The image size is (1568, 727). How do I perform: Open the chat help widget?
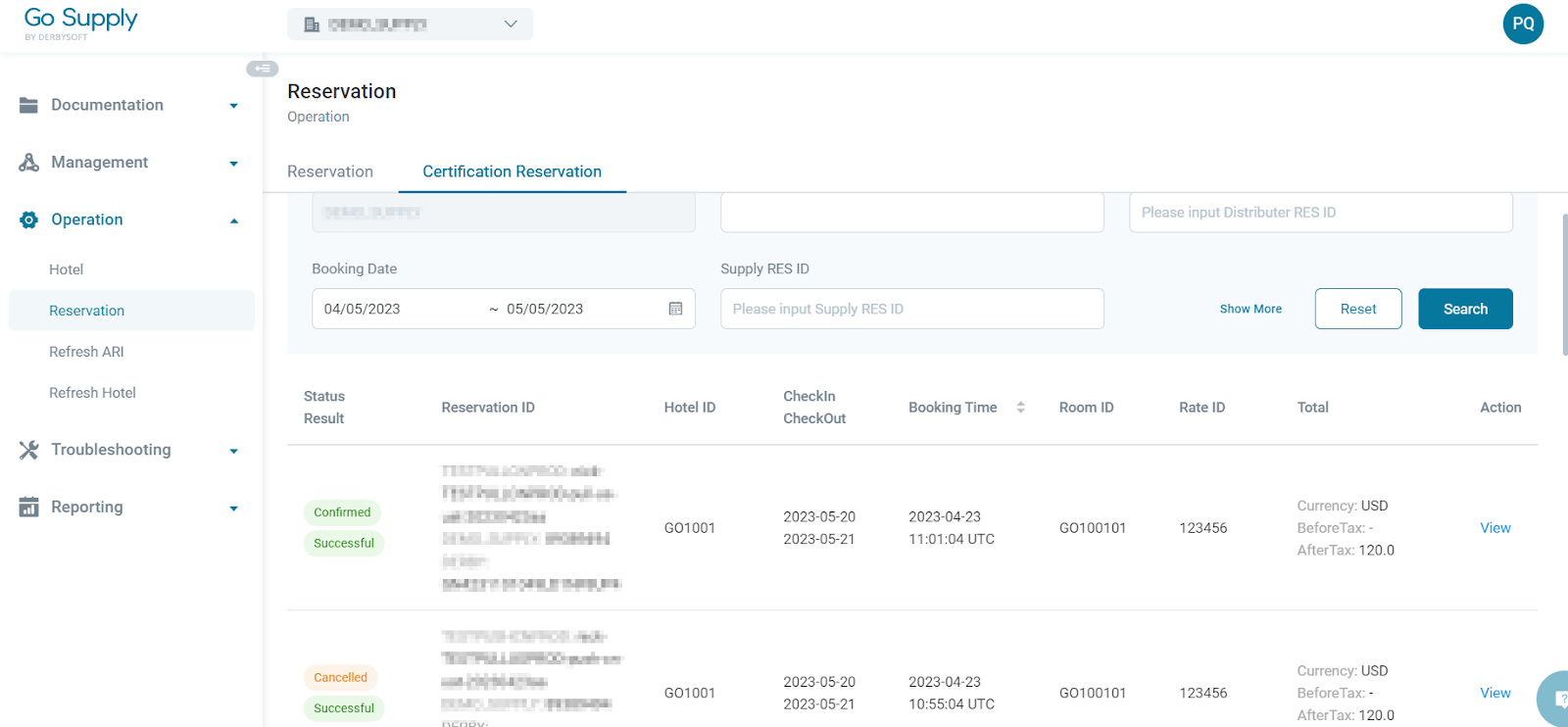1555,699
